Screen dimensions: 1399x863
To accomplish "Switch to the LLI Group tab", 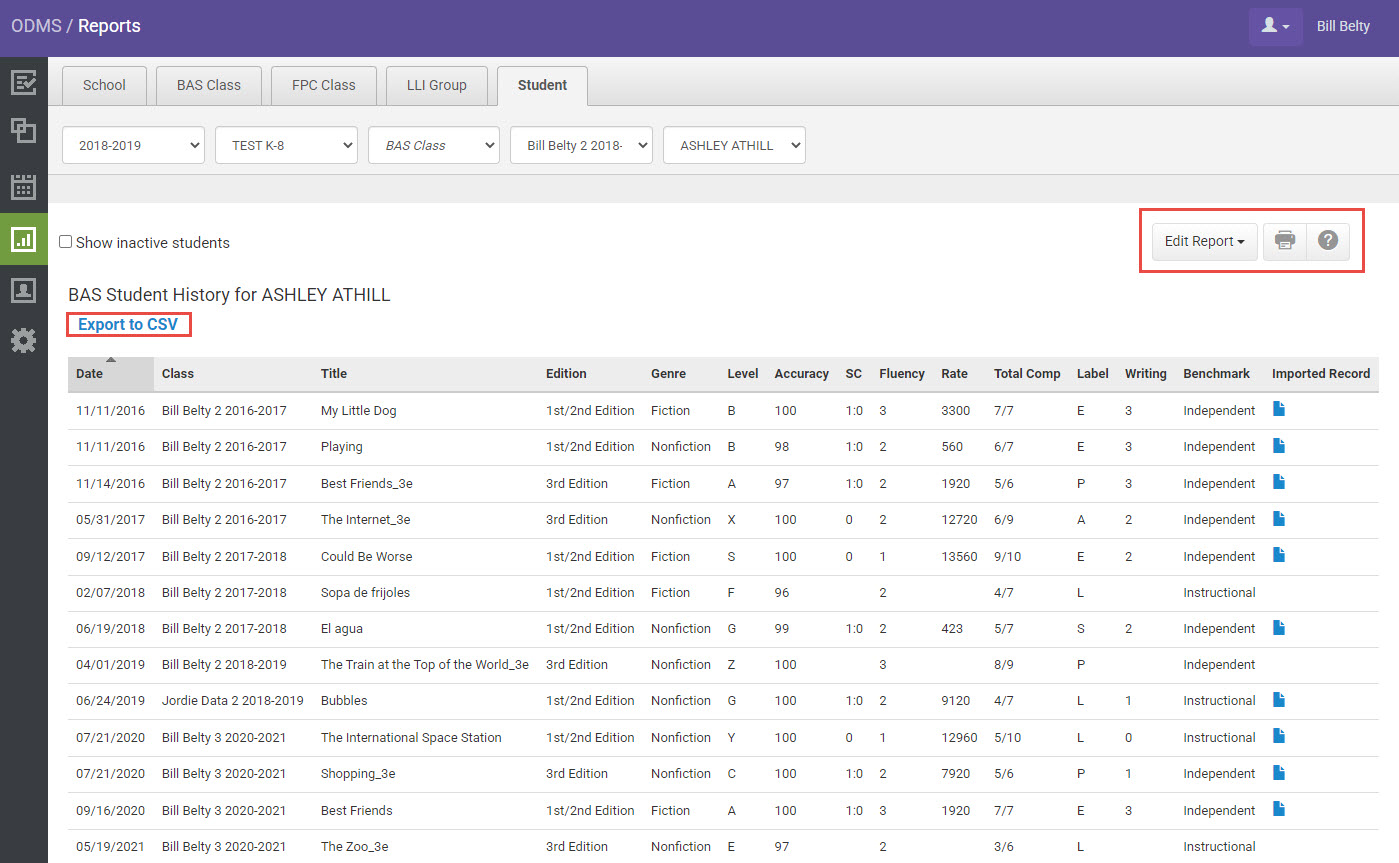I will click(x=436, y=85).
